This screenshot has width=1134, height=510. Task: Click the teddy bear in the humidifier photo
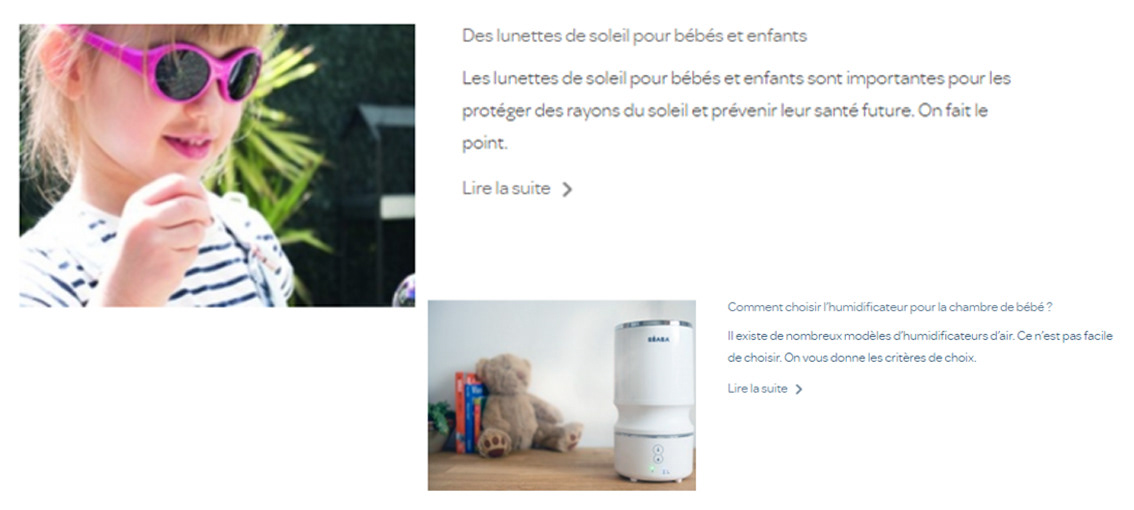pyautogui.click(x=522, y=405)
